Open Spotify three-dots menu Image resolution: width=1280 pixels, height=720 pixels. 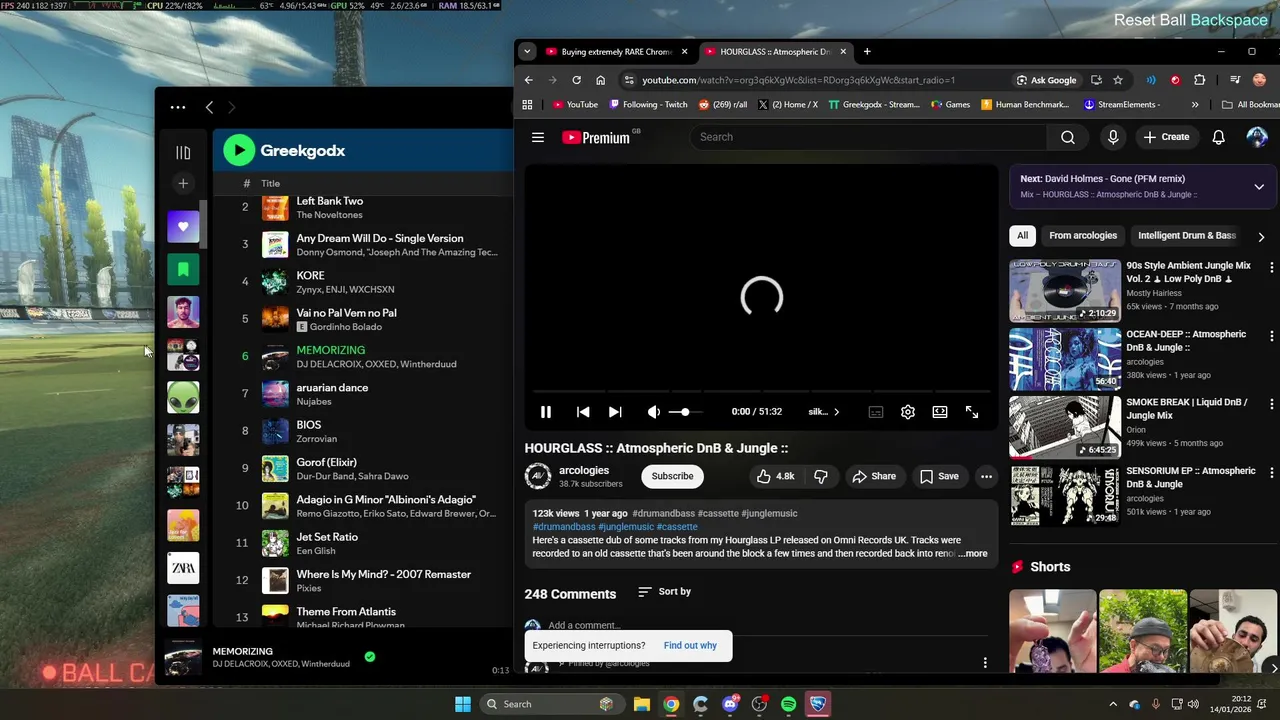(x=178, y=107)
